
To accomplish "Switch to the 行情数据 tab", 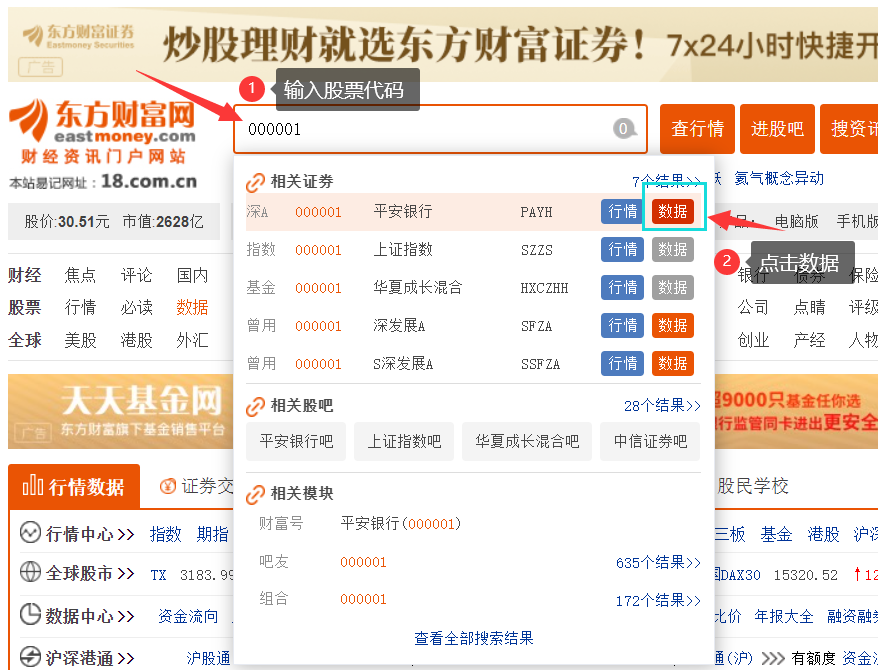I will [x=74, y=486].
